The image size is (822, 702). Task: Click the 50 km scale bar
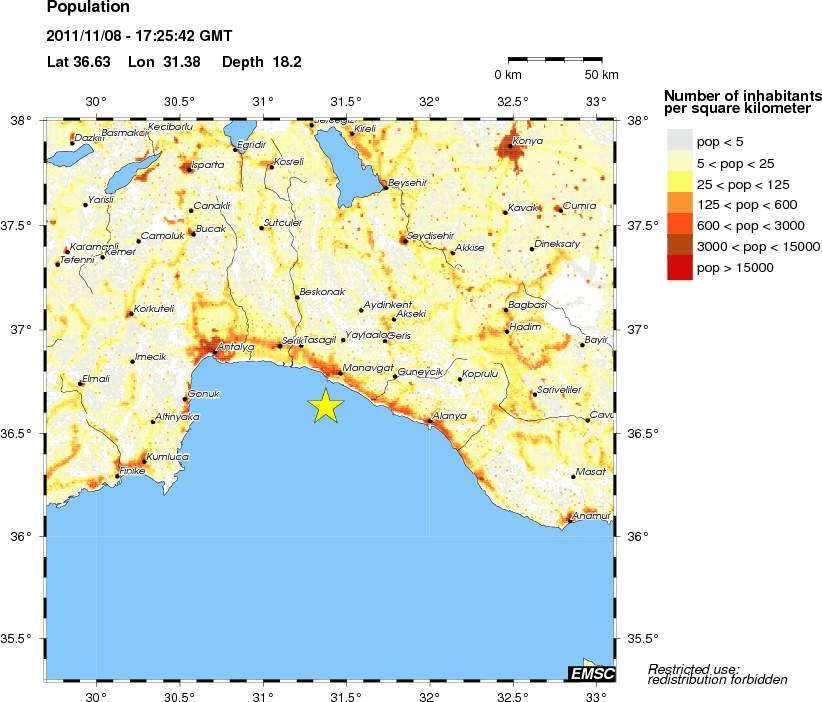[x=555, y=62]
